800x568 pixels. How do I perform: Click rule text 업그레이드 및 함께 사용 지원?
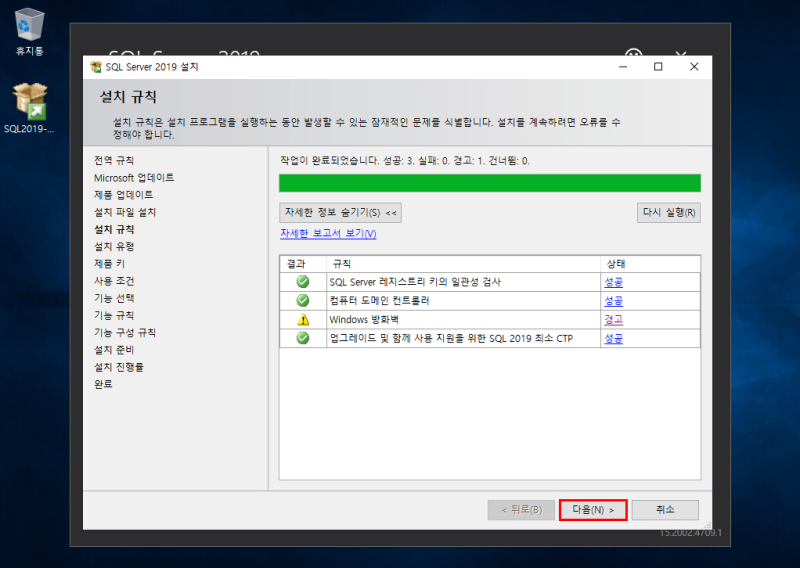click(451, 338)
